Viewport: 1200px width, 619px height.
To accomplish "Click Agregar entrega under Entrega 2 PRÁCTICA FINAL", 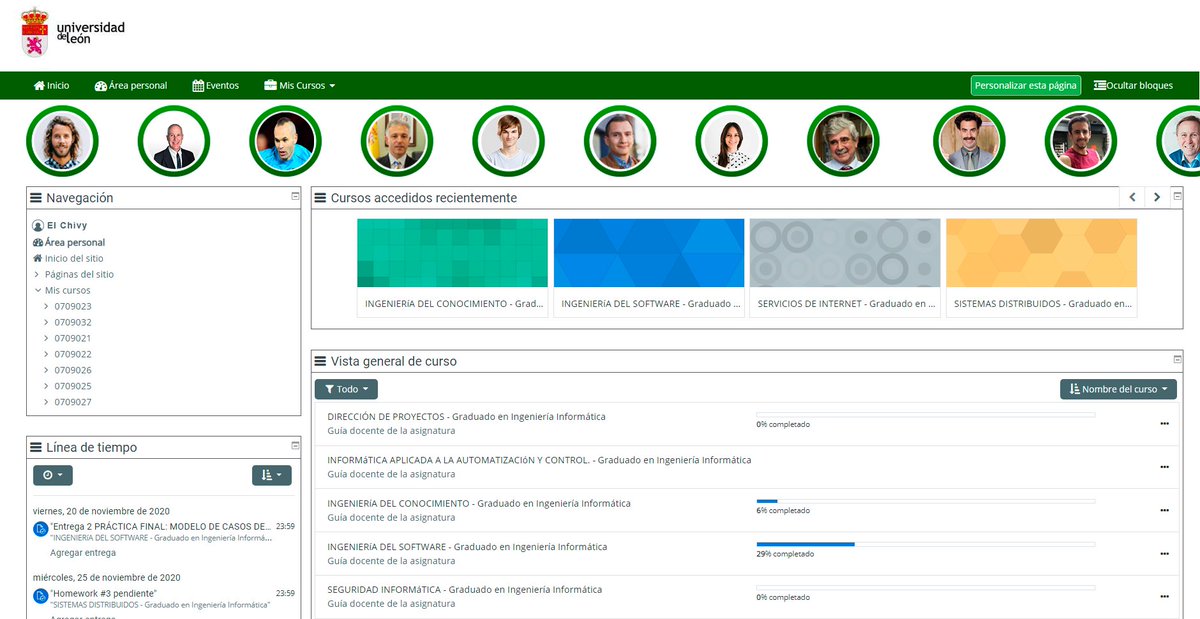I will [83, 552].
